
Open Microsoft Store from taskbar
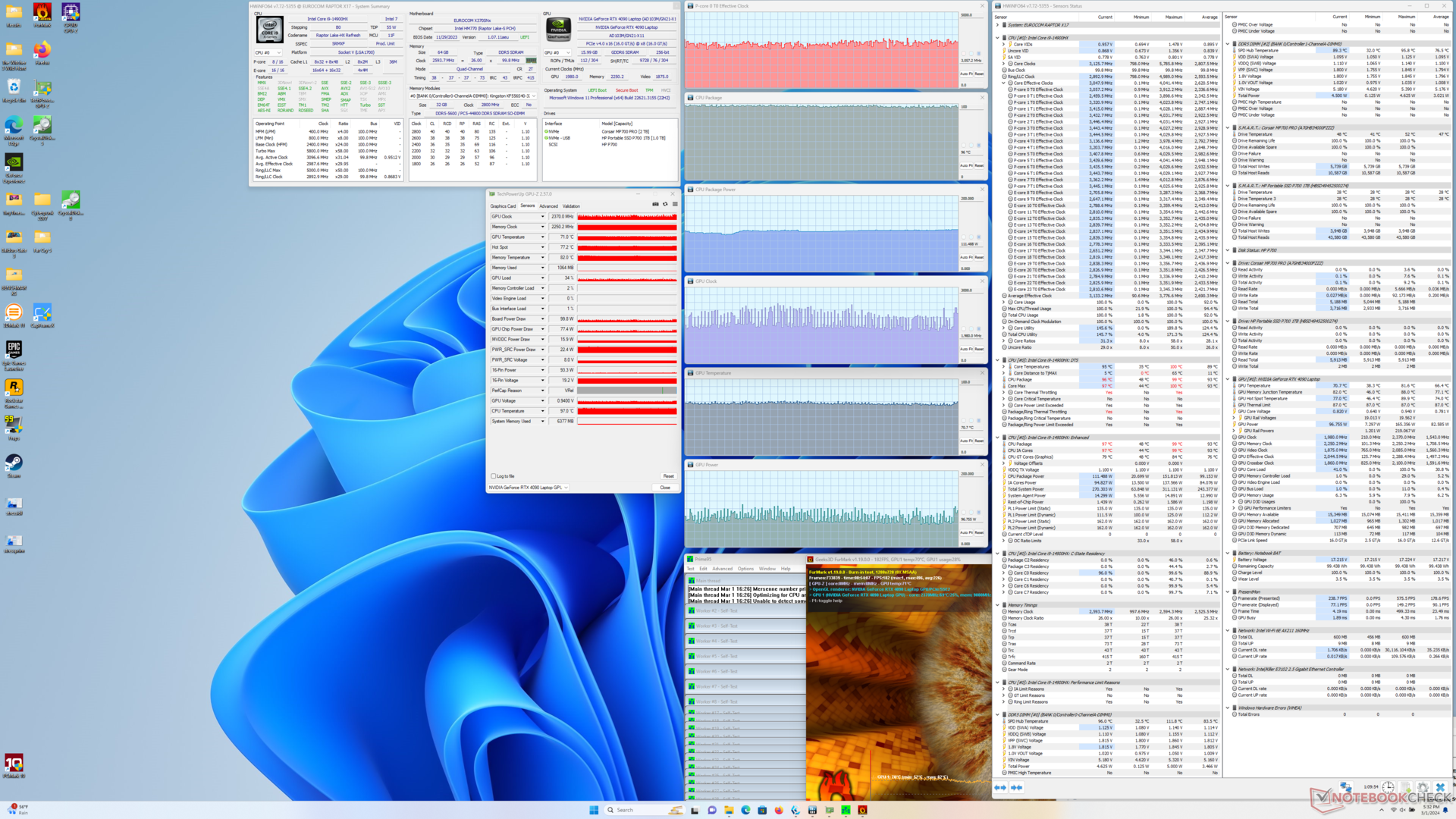click(x=762, y=810)
